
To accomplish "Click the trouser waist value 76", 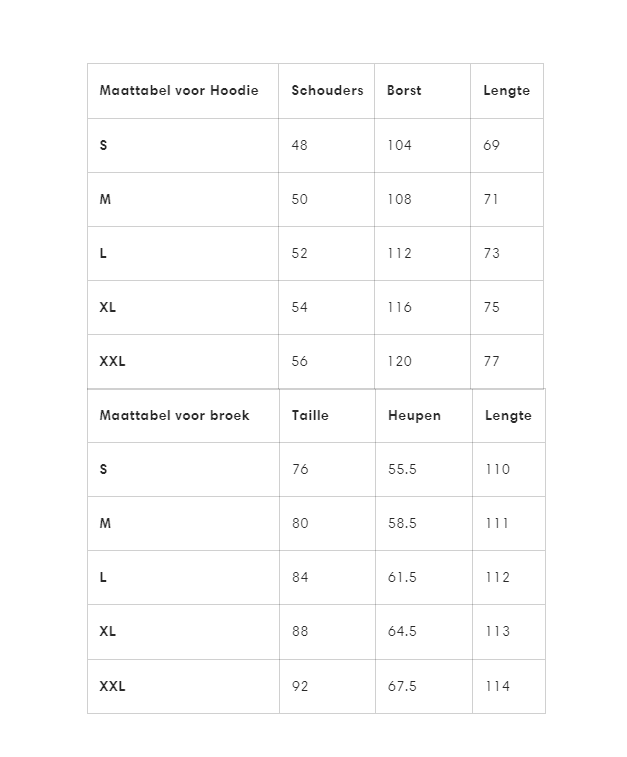I will point(300,469).
